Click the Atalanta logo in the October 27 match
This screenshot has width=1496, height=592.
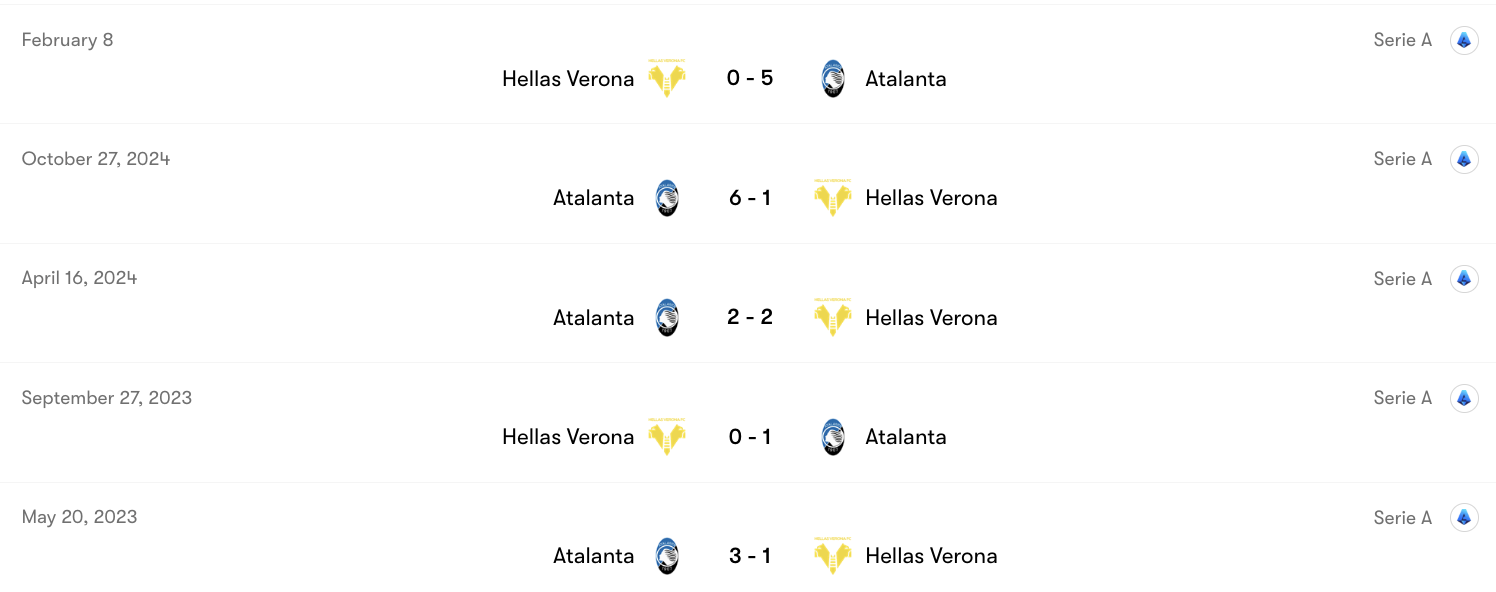(667, 197)
